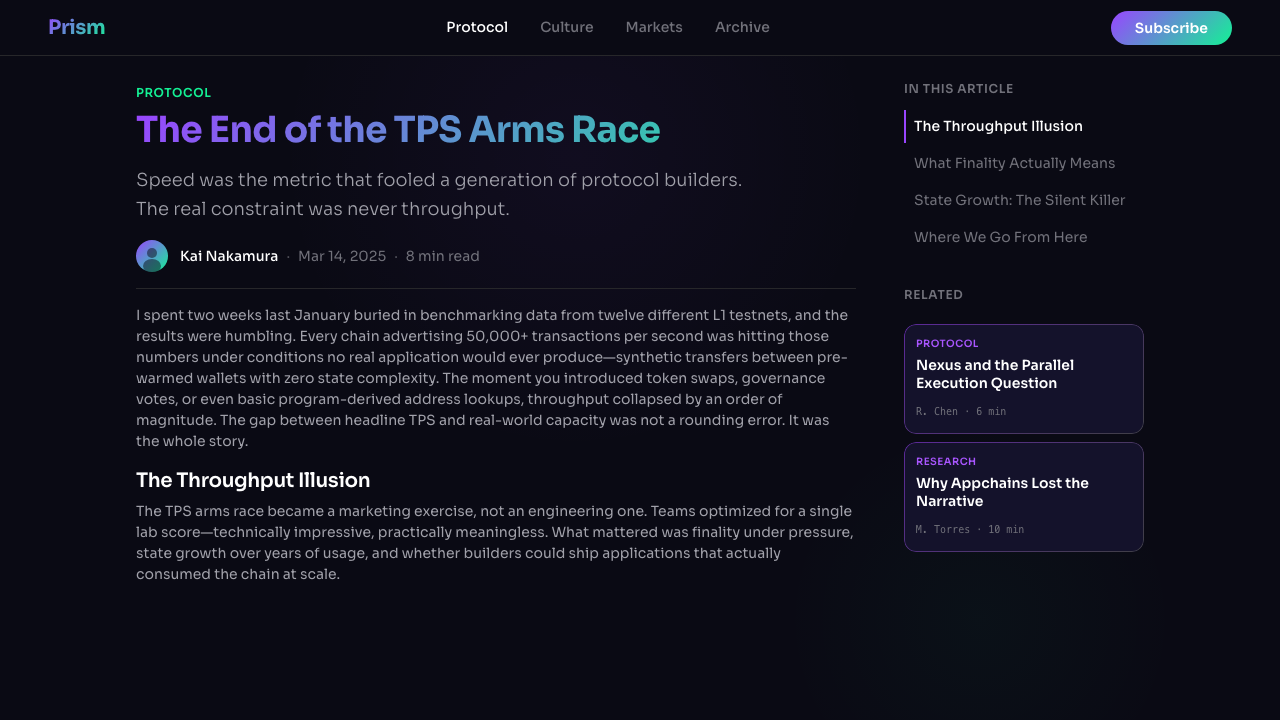
Task: Visit the Archive page
Action: tap(742, 27)
